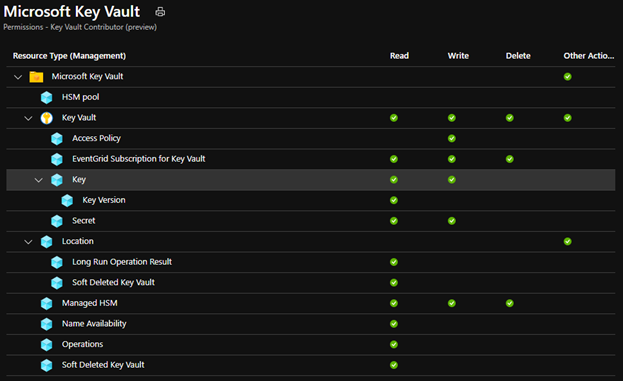Click the Operations cube icon

[x=46, y=345]
